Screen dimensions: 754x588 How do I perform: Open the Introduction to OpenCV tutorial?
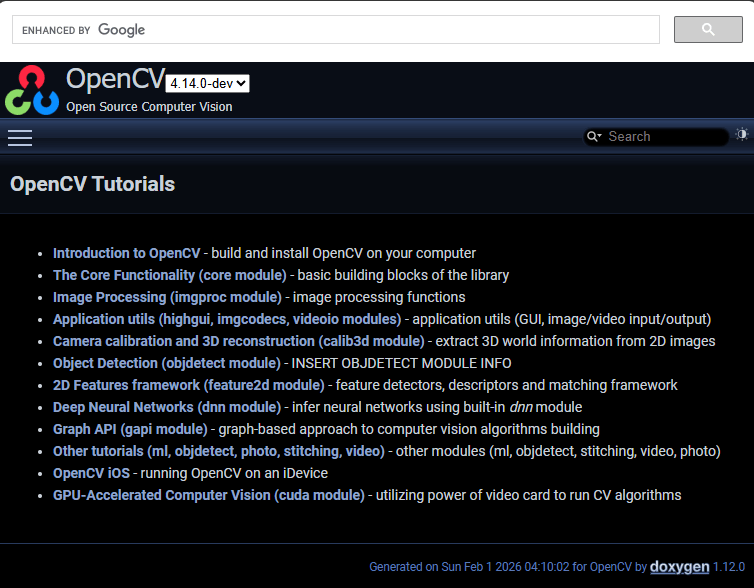coord(126,253)
